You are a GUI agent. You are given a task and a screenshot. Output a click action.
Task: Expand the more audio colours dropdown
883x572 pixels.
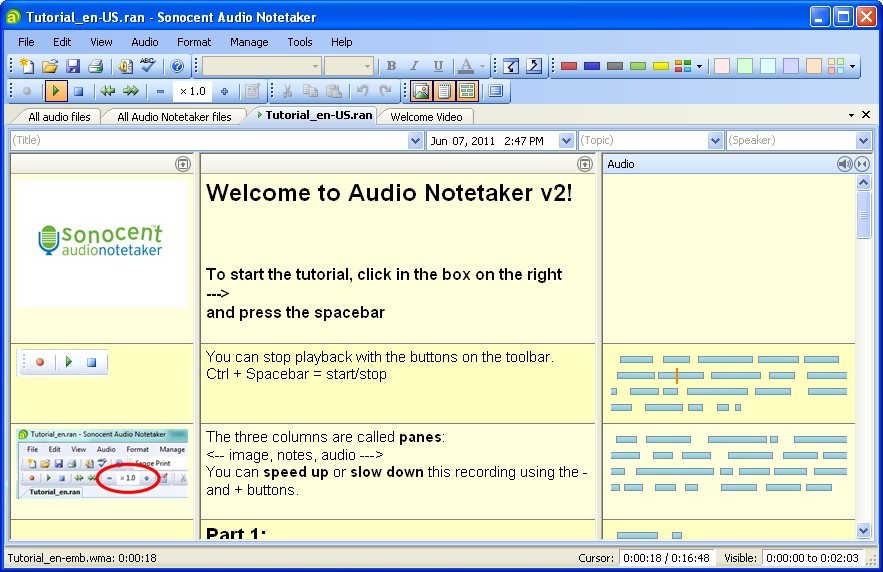tap(699, 67)
